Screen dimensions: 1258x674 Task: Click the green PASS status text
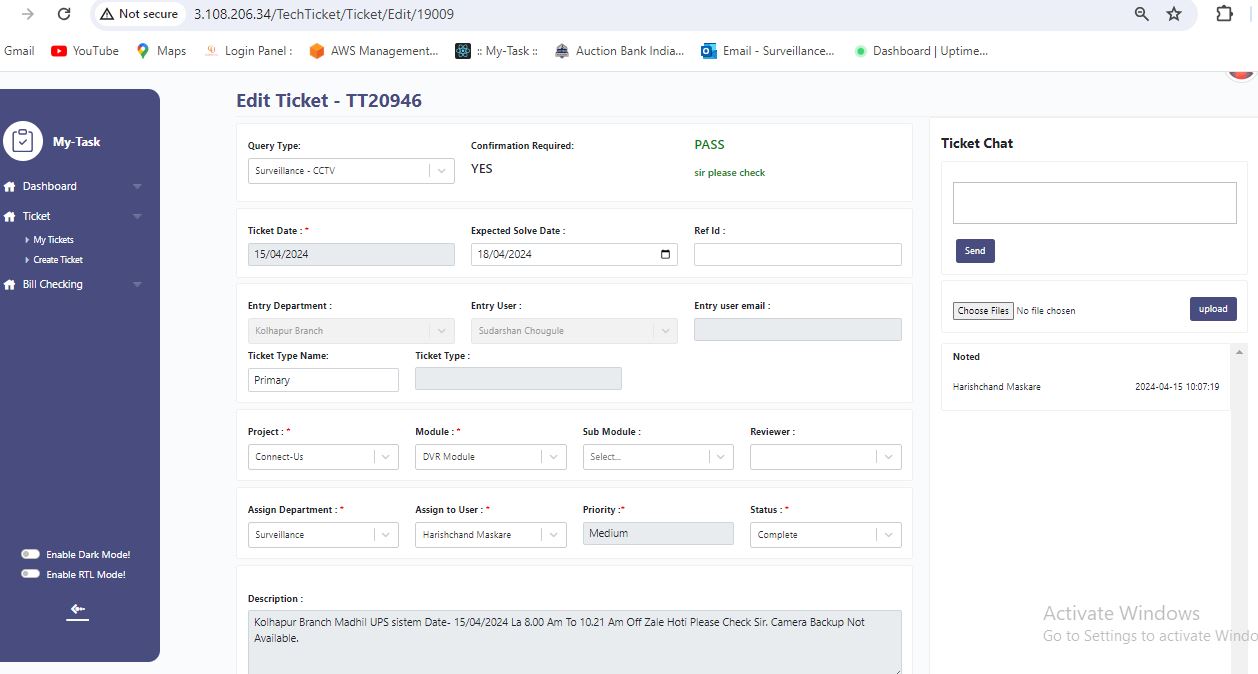(x=709, y=145)
